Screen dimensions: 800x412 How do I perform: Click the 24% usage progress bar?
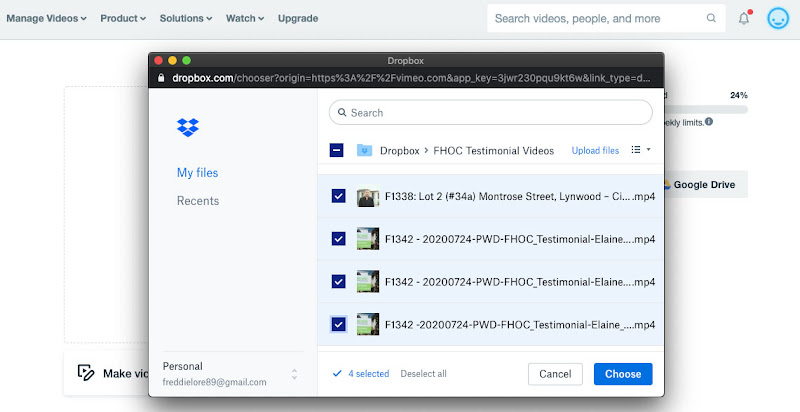tap(706, 109)
